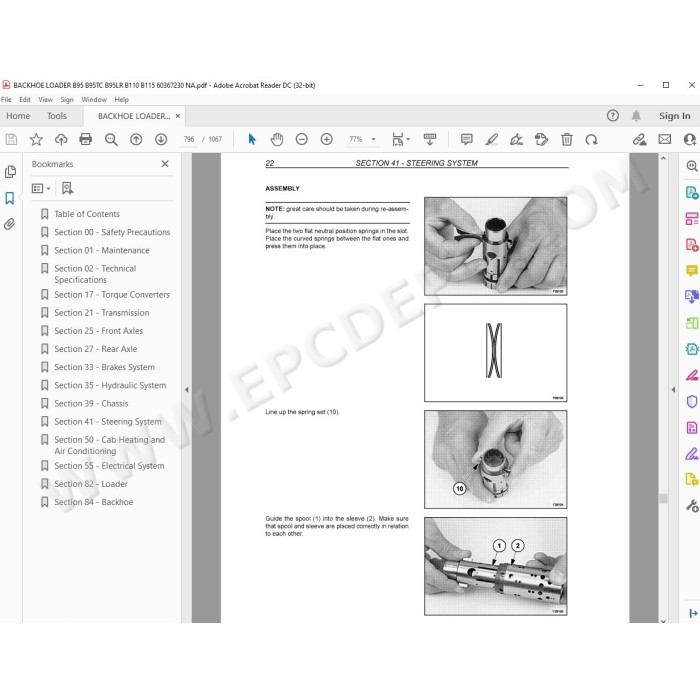Switch to the Tools tab
The image size is (700, 700).
coord(57,116)
